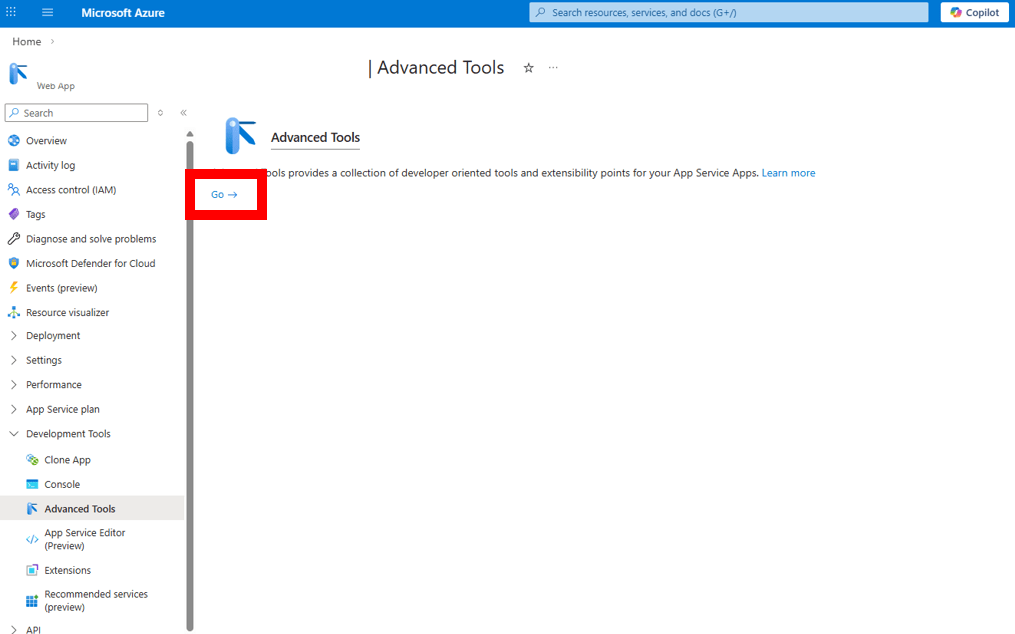Collapse the Development Tools section
The width and height of the screenshot is (1015, 634).
tap(67, 434)
